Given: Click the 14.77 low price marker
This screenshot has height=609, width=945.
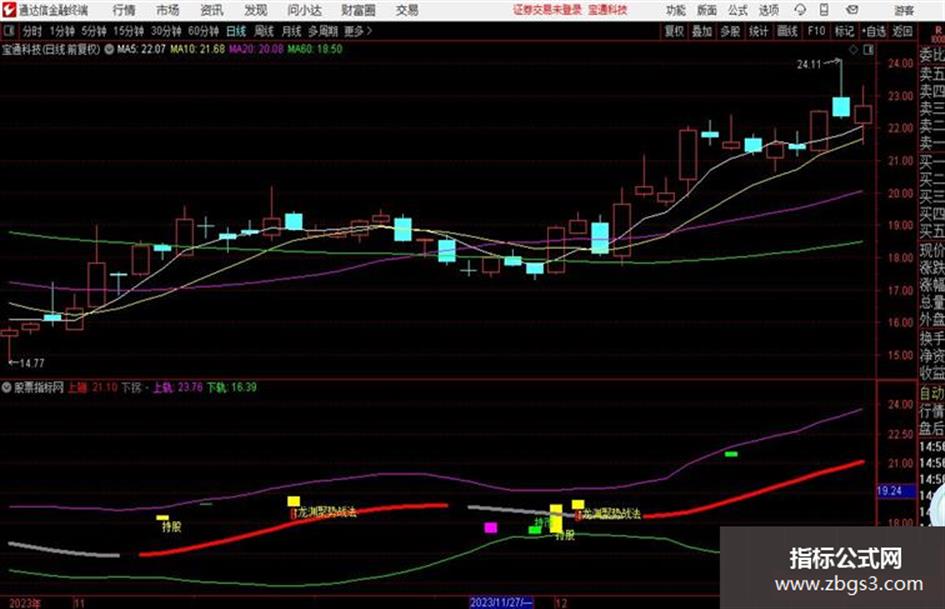Looking at the screenshot, I should point(31,363).
